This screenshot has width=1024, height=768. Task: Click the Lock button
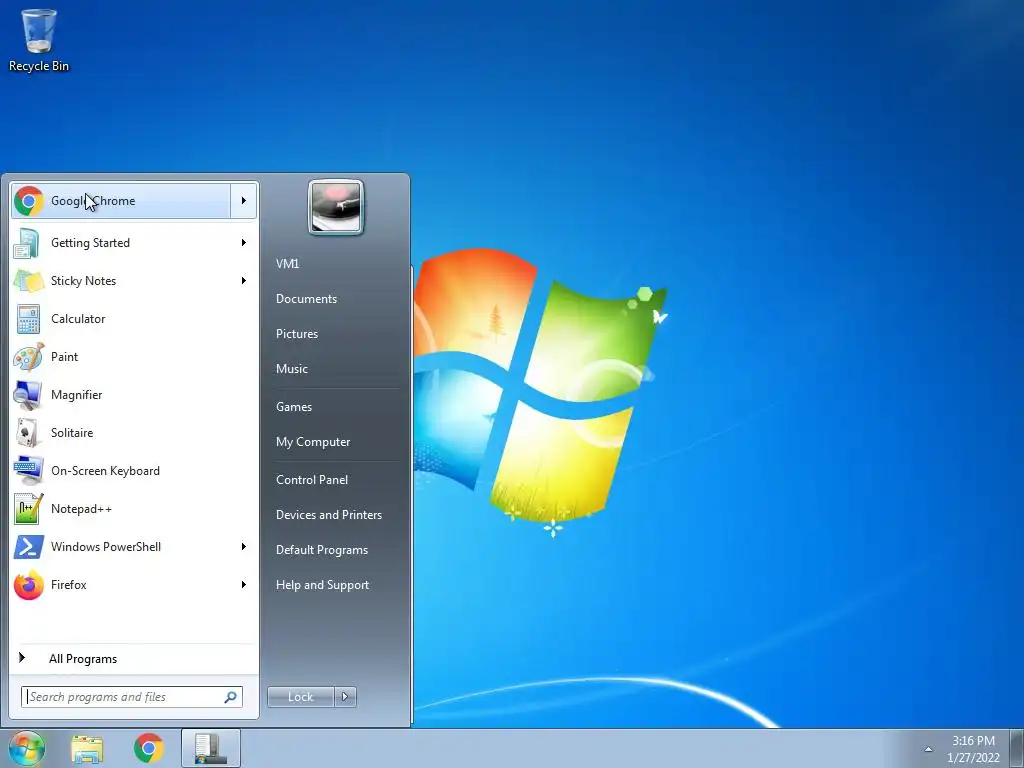pyautogui.click(x=300, y=697)
